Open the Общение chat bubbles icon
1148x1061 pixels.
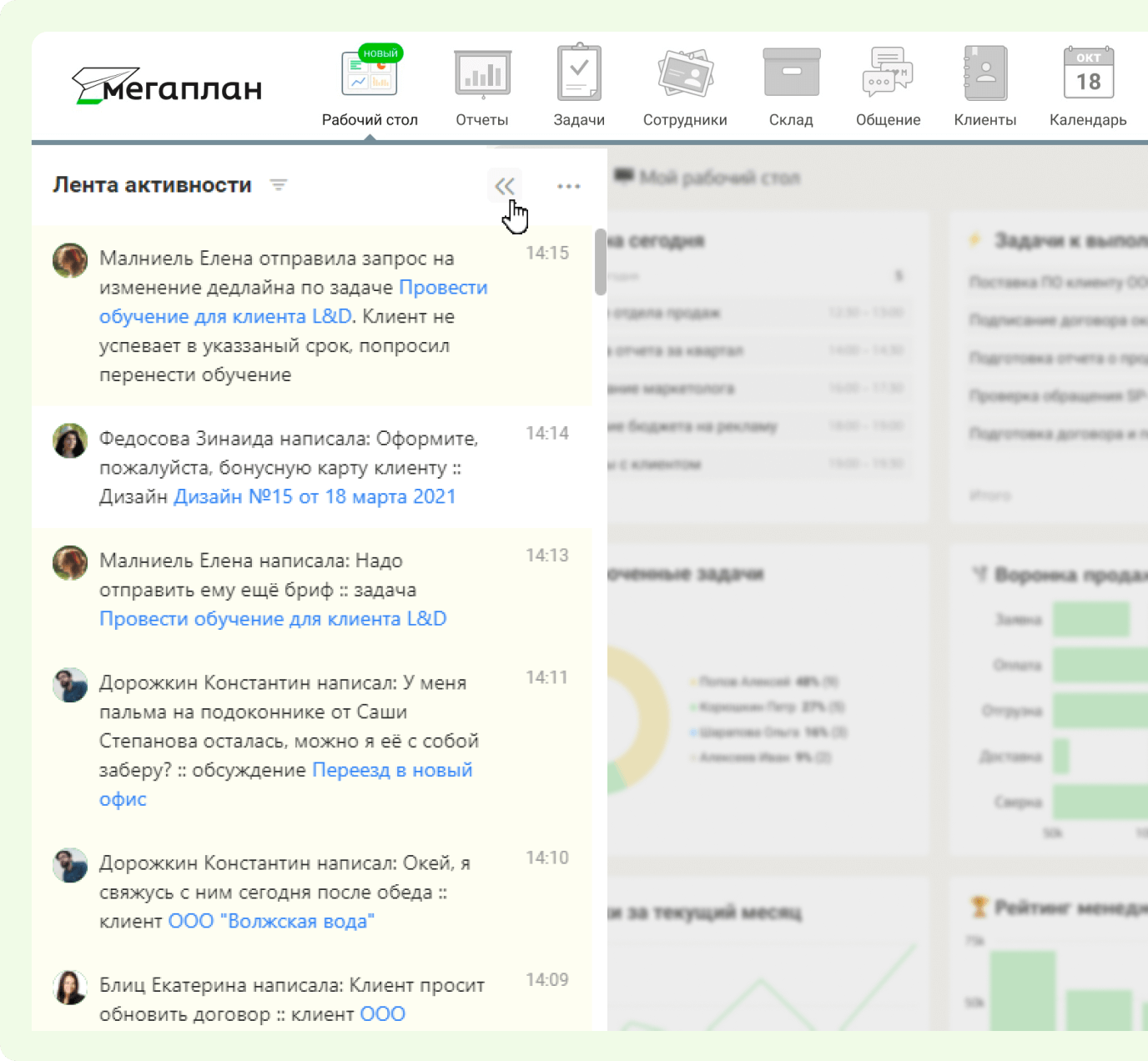[x=888, y=73]
